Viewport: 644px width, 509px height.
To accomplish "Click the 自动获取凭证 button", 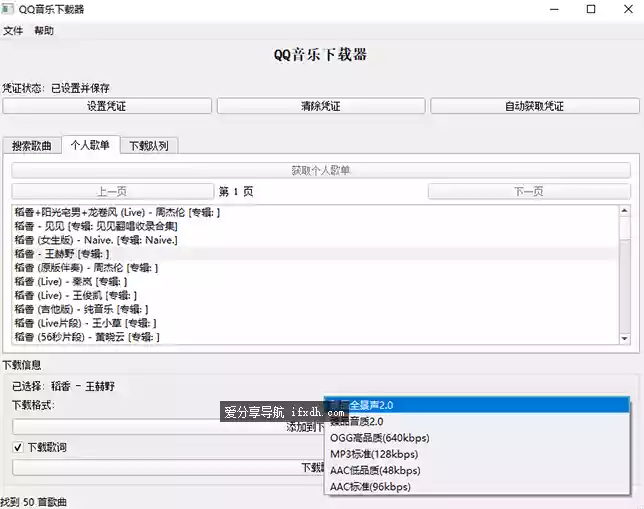I will (x=535, y=106).
